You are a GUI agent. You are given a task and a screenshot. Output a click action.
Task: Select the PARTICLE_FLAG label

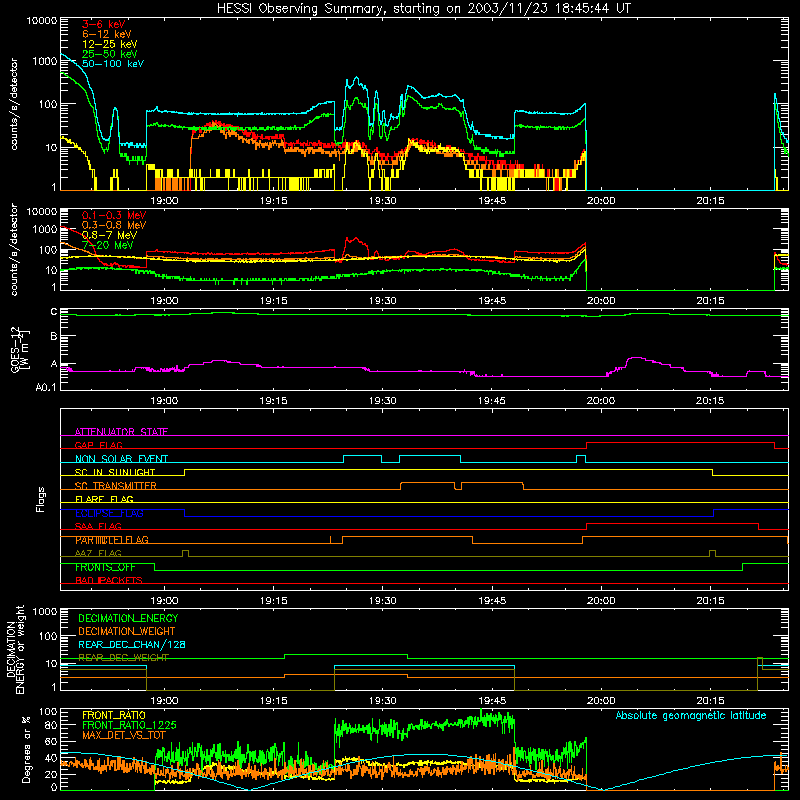tap(112, 540)
